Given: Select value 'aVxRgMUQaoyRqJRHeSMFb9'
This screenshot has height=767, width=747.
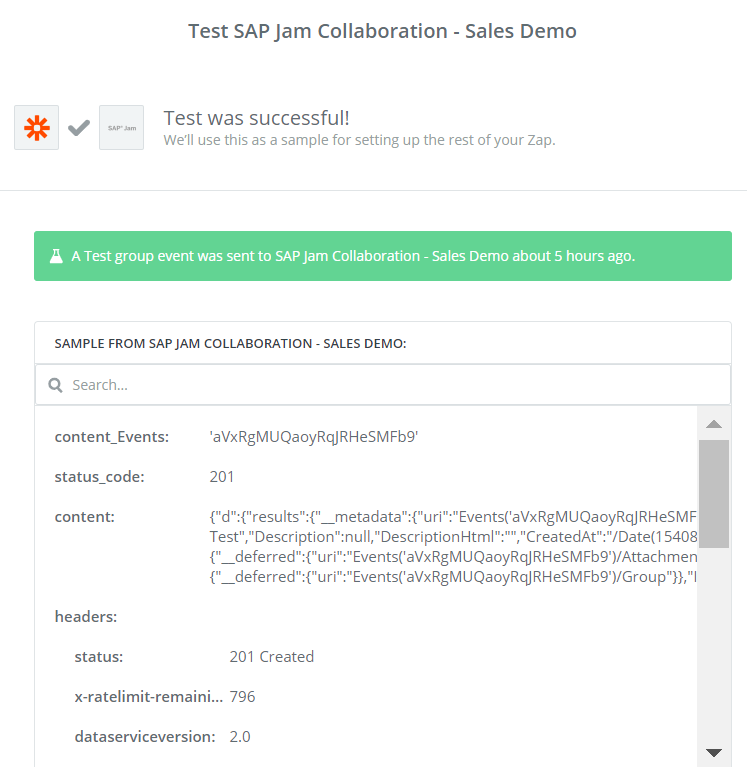Looking at the screenshot, I should click(314, 437).
